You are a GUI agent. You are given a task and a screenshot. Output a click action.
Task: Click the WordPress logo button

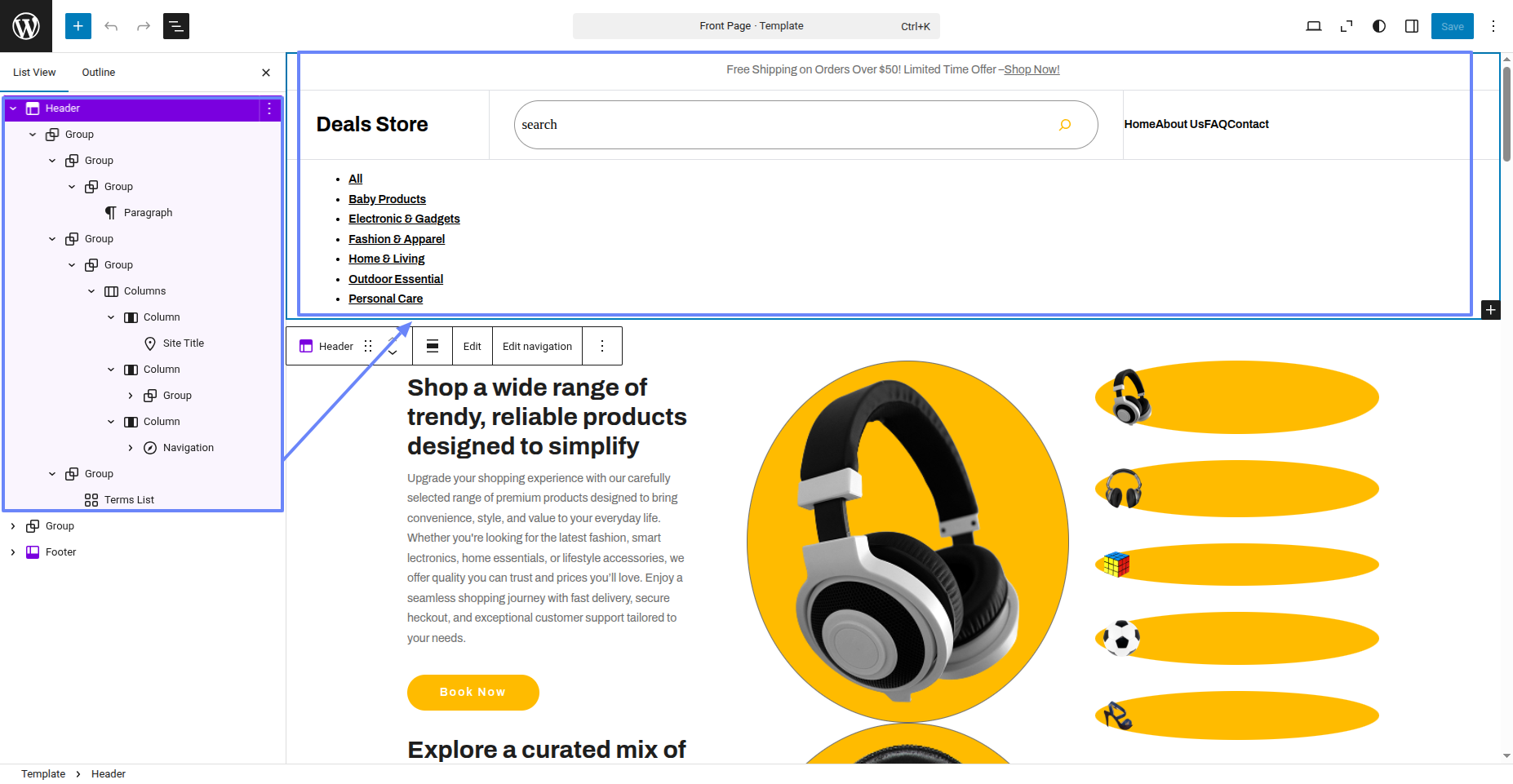click(26, 26)
